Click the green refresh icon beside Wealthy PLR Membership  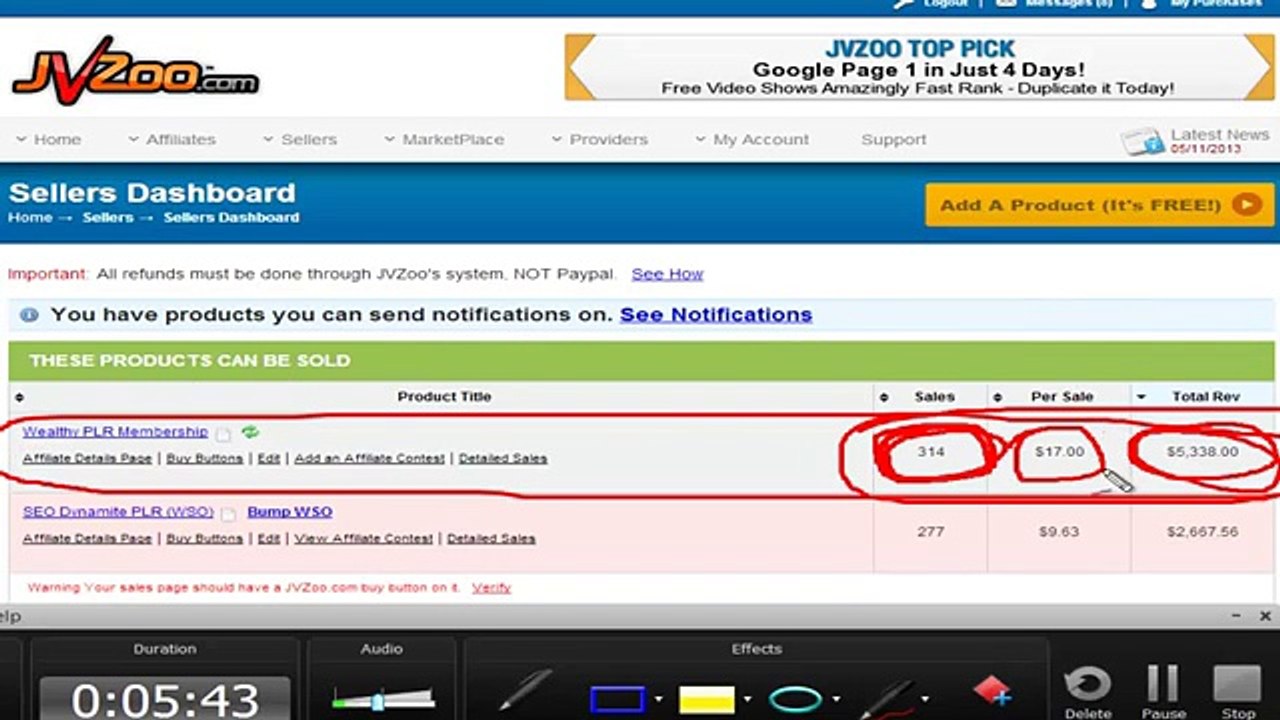[x=250, y=432]
